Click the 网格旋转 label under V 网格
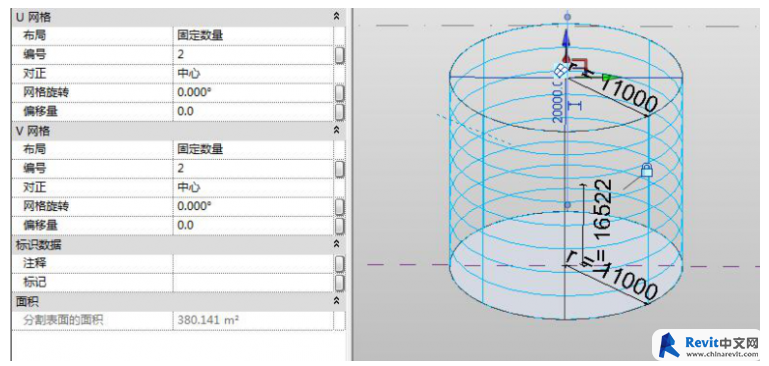The width and height of the screenshot is (769, 366). pos(46,206)
